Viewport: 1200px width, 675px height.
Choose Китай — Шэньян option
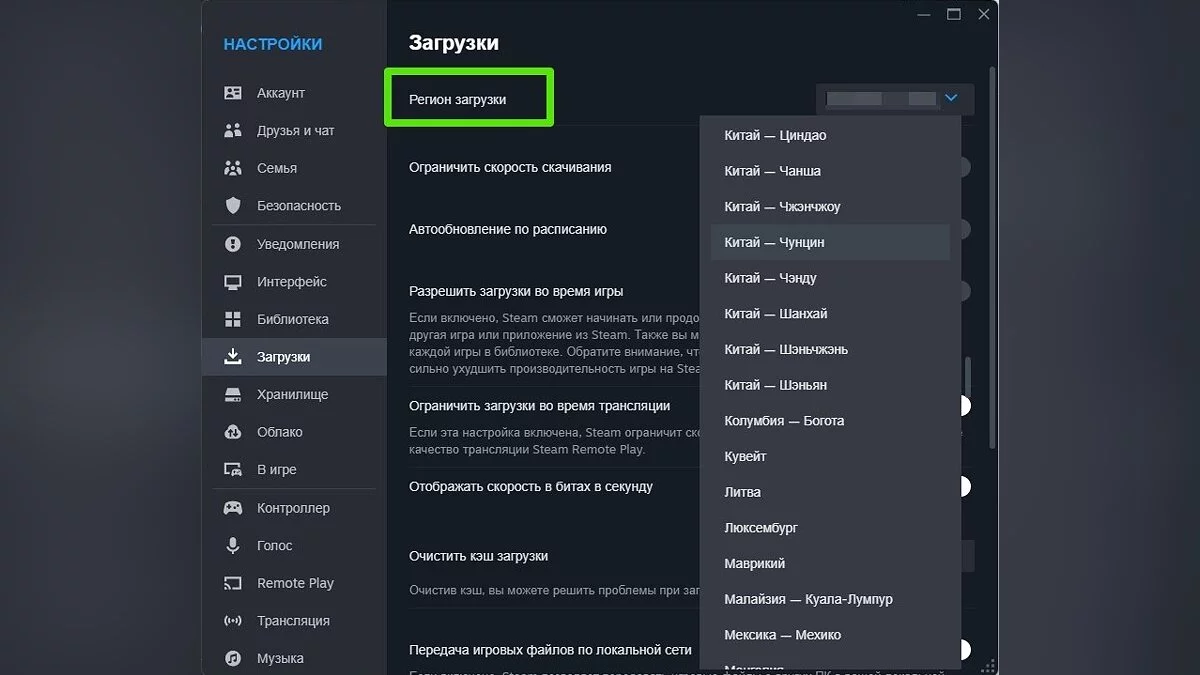830,385
